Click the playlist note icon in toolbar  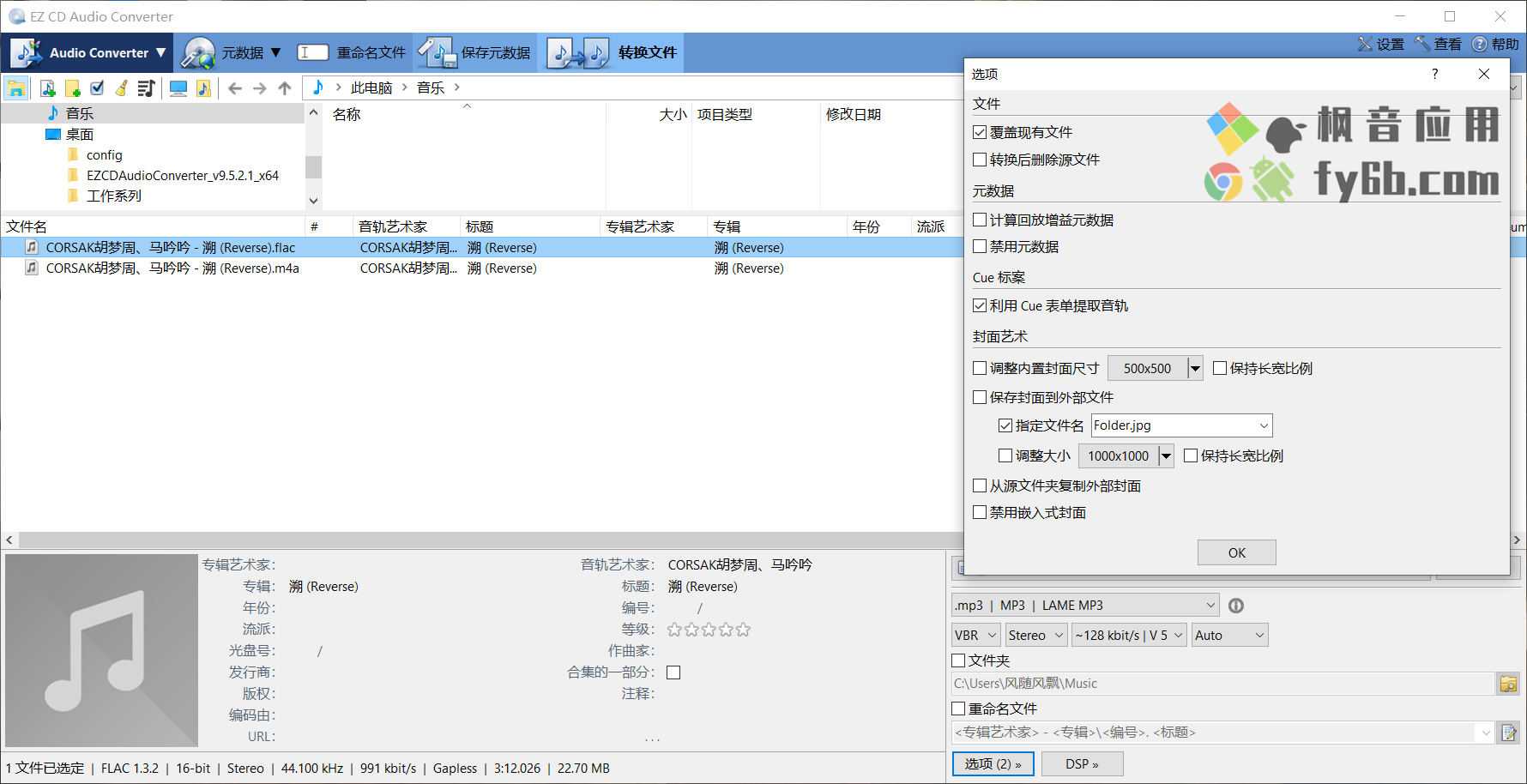tap(146, 87)
